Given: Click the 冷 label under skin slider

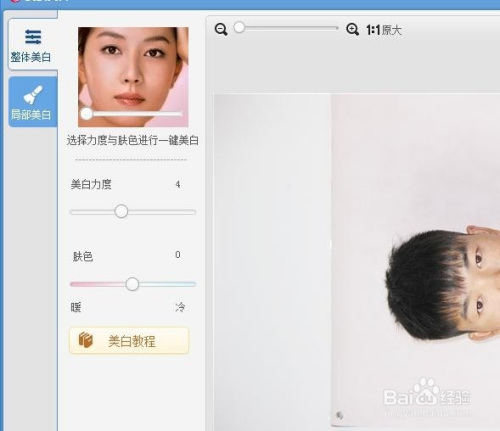Looking at the screenshot, I should coord(180,307).
